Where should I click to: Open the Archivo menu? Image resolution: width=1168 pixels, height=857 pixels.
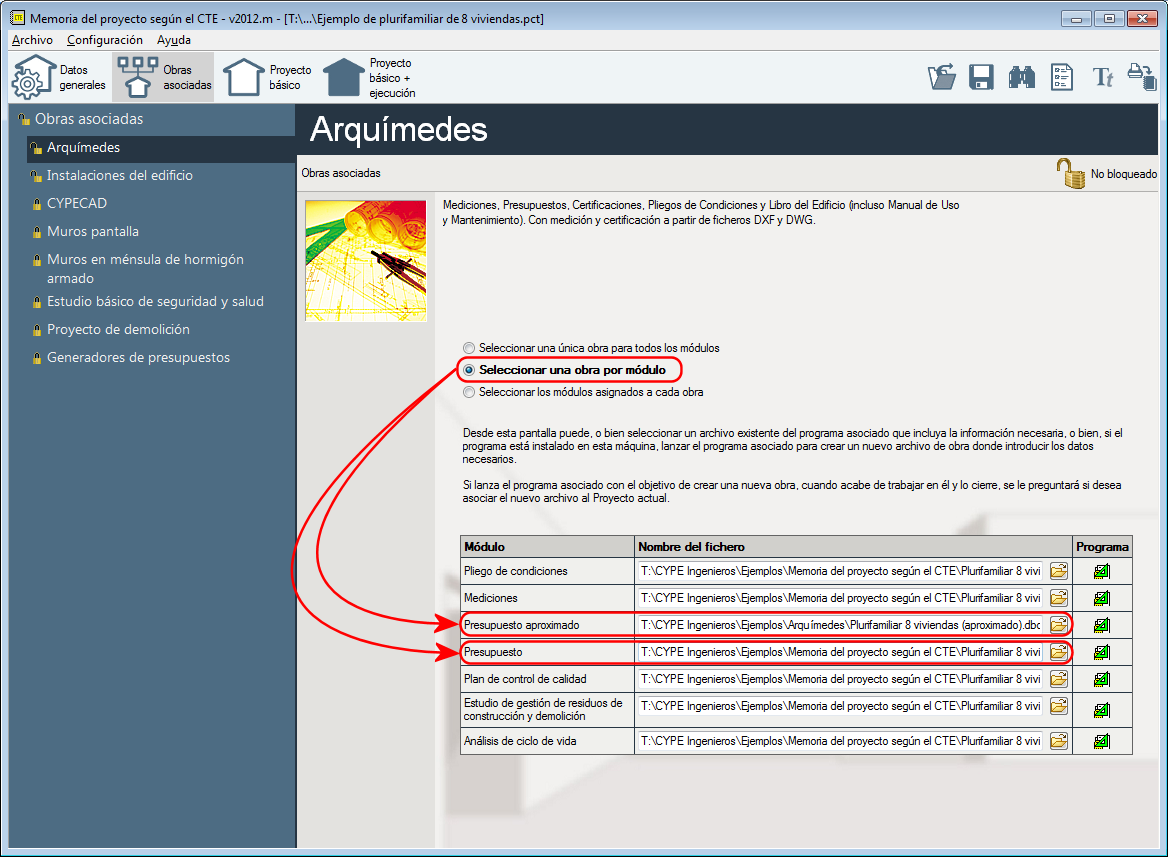(32, 40)
